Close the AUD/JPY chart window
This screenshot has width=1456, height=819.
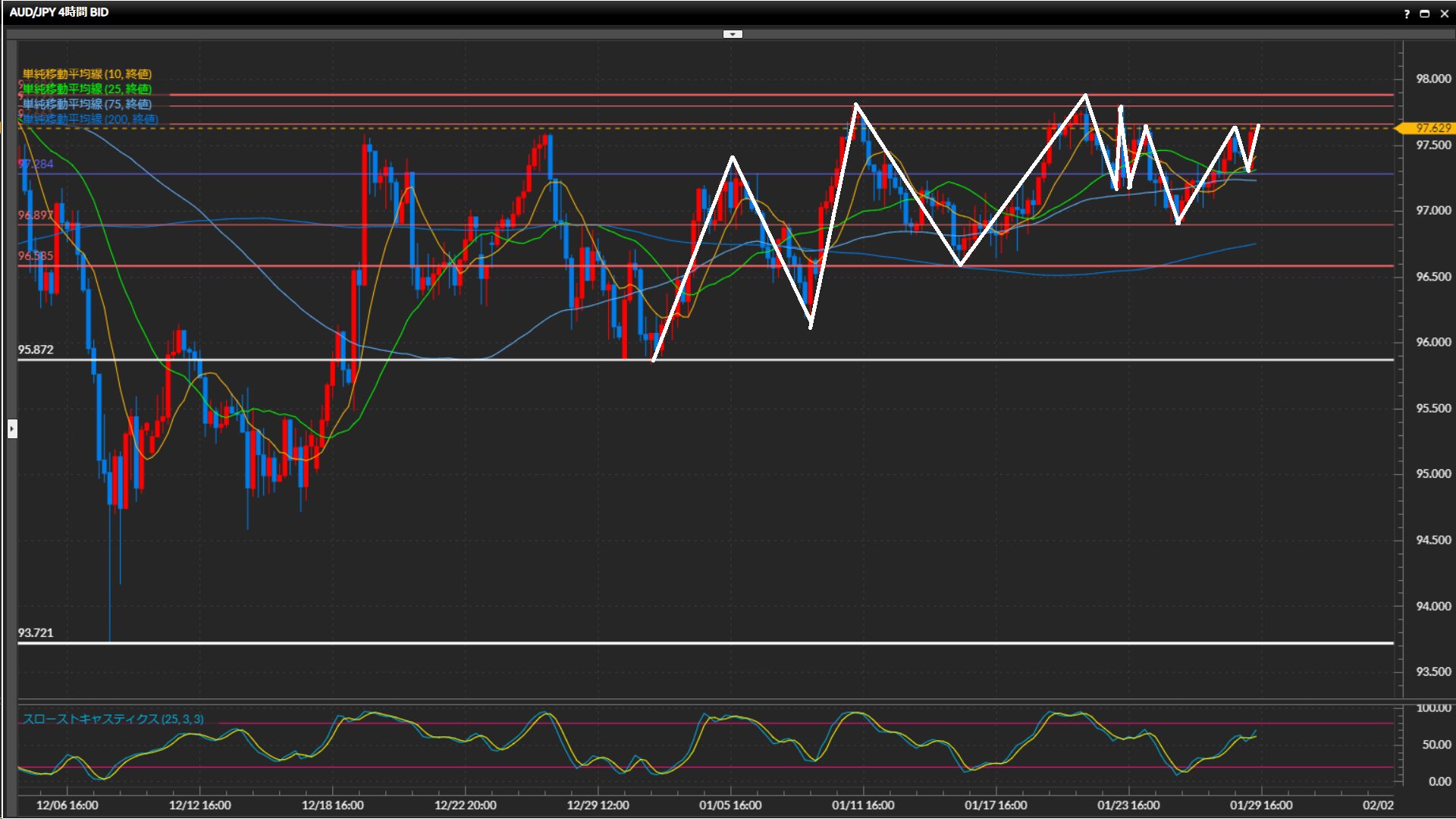click(1444, 14)
